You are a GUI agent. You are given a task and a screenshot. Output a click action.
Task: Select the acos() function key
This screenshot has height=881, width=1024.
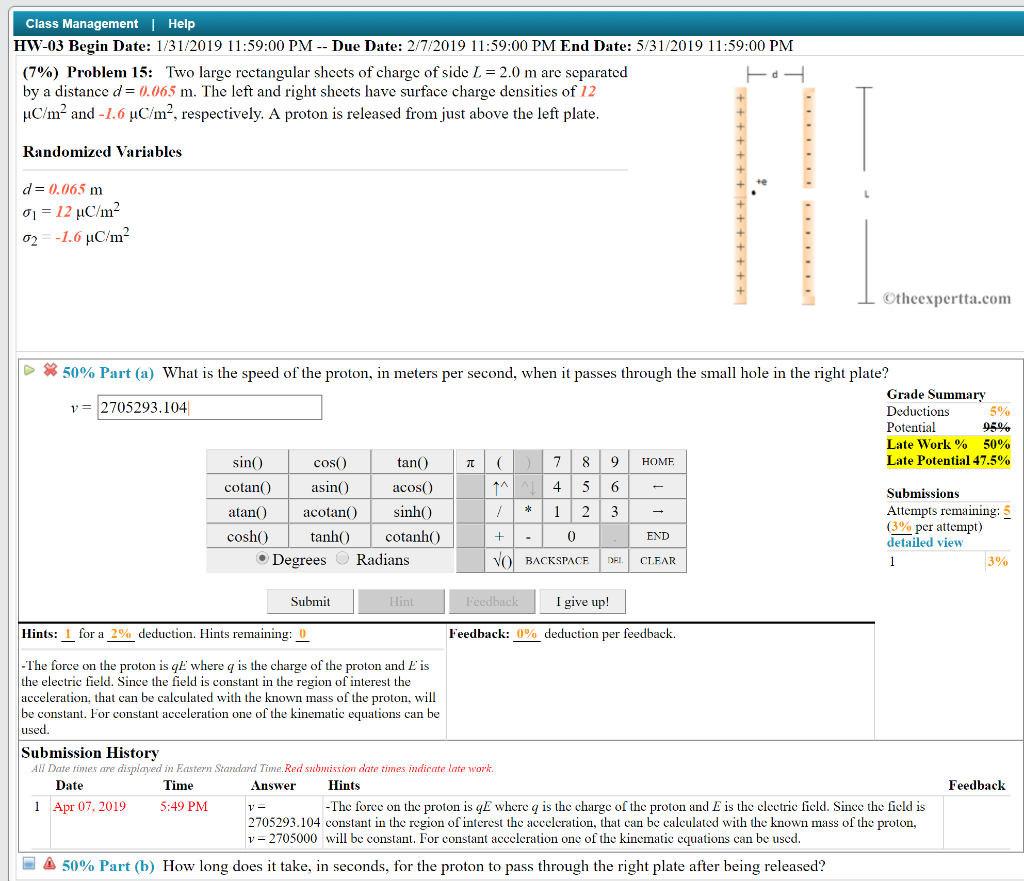[412, 486]
